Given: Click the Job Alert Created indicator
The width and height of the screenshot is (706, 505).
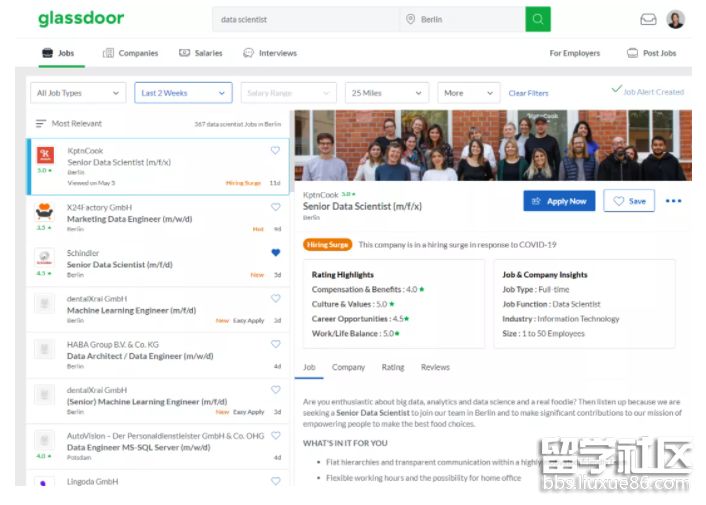Looking at the screenshot, I should (x=647, y=91).
